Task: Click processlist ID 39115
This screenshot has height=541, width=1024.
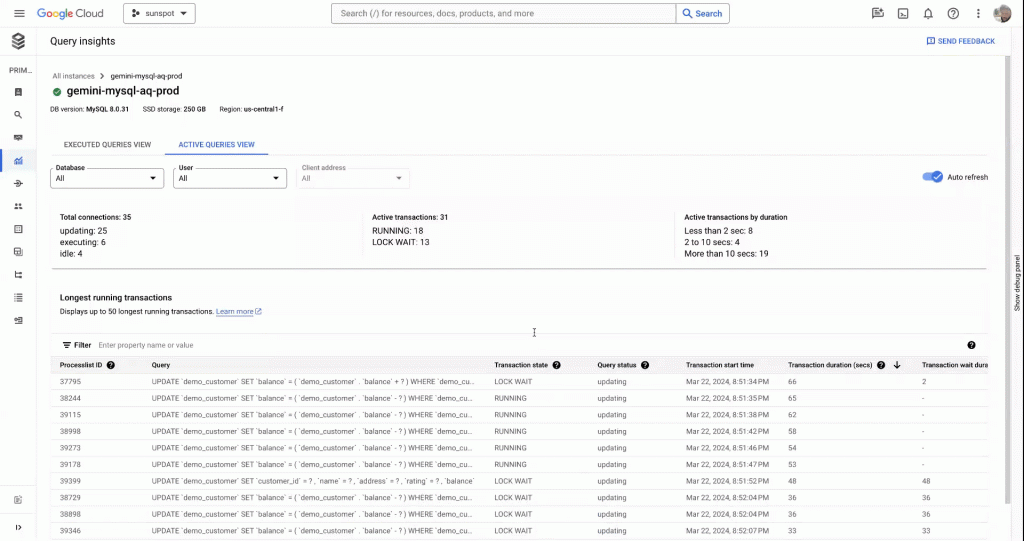Action: (x=71, y=415)
